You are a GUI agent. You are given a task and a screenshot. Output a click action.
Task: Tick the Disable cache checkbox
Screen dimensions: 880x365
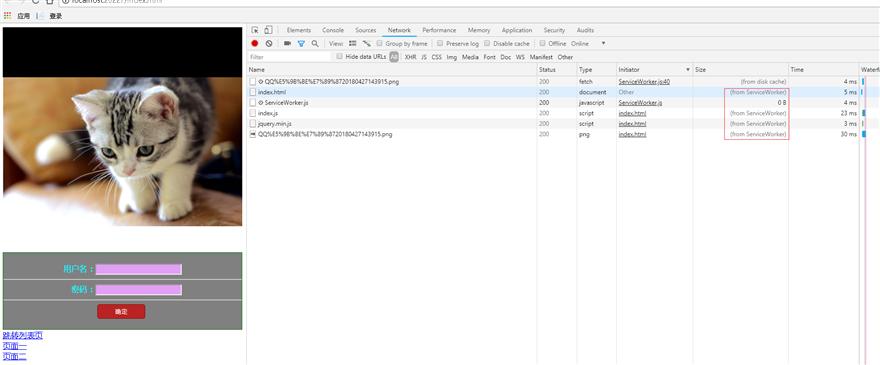click(487, 43)
